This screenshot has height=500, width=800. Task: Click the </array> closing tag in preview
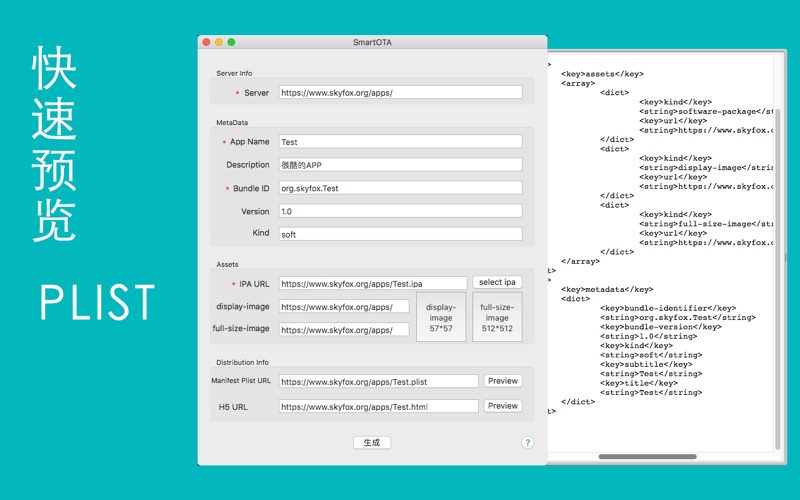pyautogui.click(x=581, y=261)
